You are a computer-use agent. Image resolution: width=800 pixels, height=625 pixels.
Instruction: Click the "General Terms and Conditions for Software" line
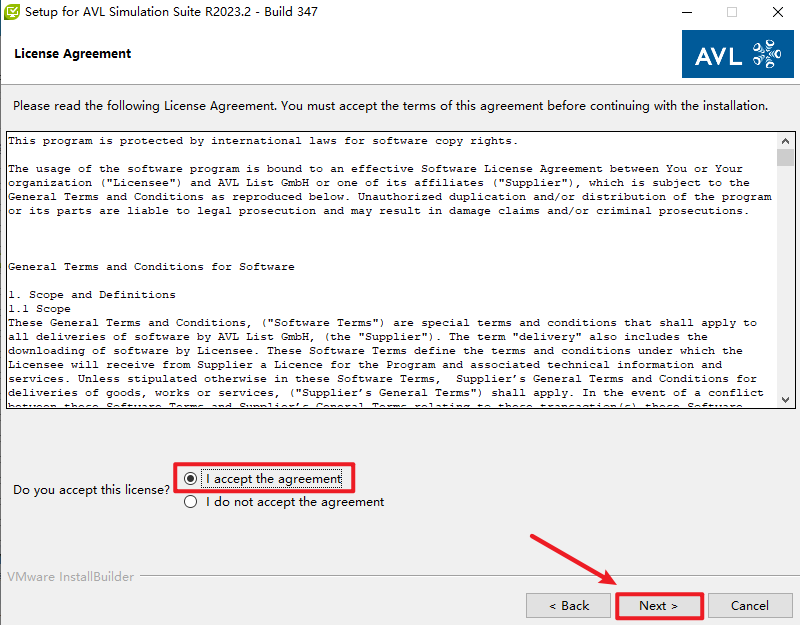point(151,267)
